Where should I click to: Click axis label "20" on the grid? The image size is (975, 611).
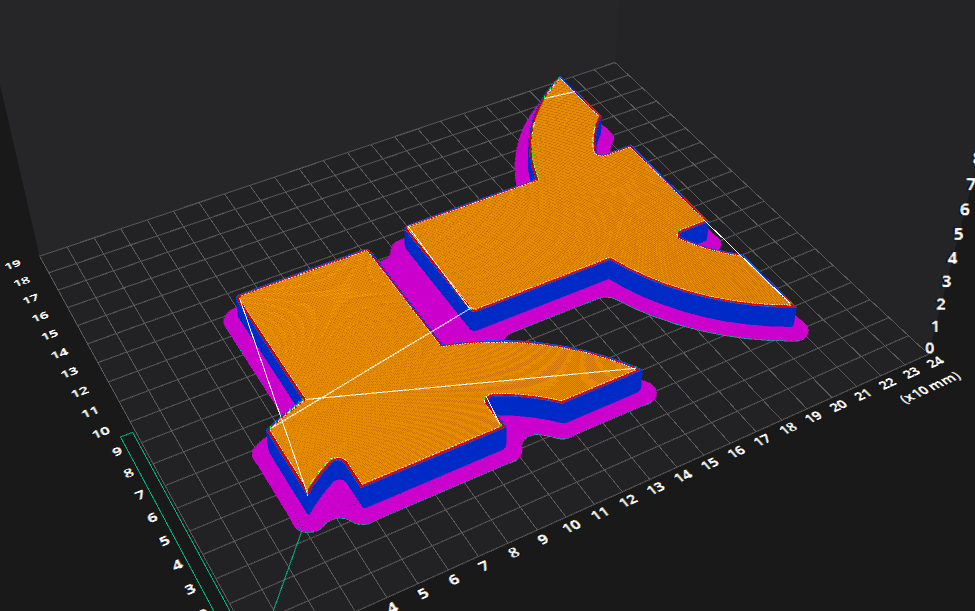tap(839, 405)
